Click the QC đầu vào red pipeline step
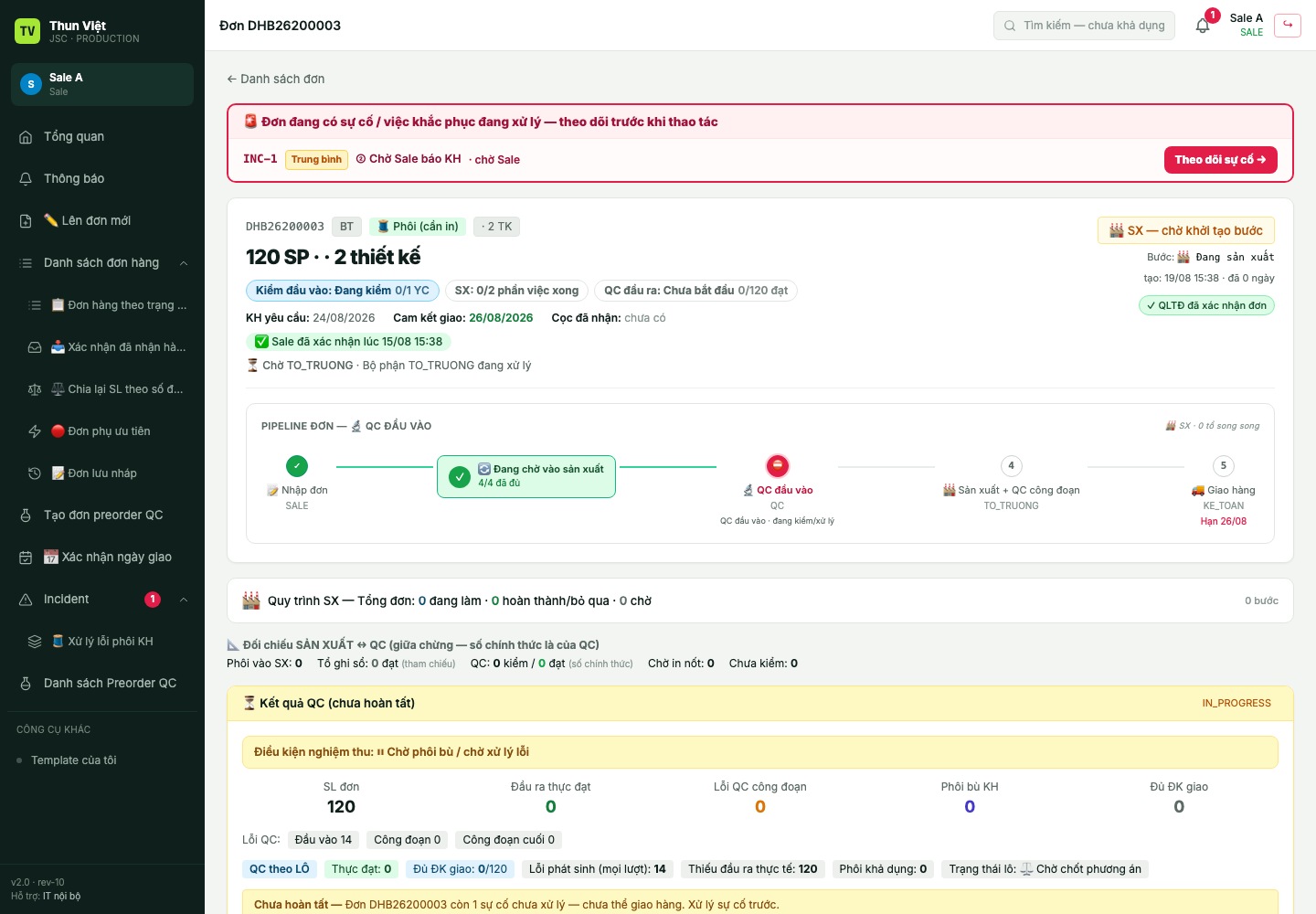 [777, 466]
